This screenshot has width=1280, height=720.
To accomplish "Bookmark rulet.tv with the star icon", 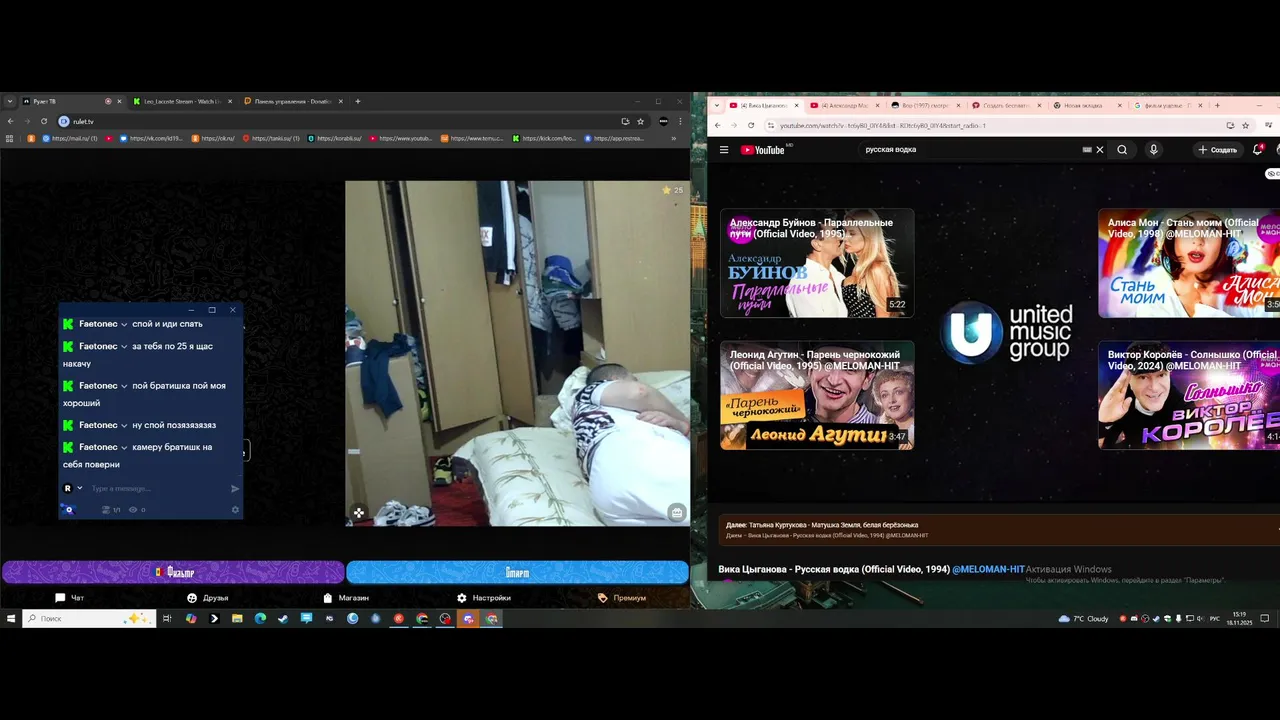I will coord(641,121).
